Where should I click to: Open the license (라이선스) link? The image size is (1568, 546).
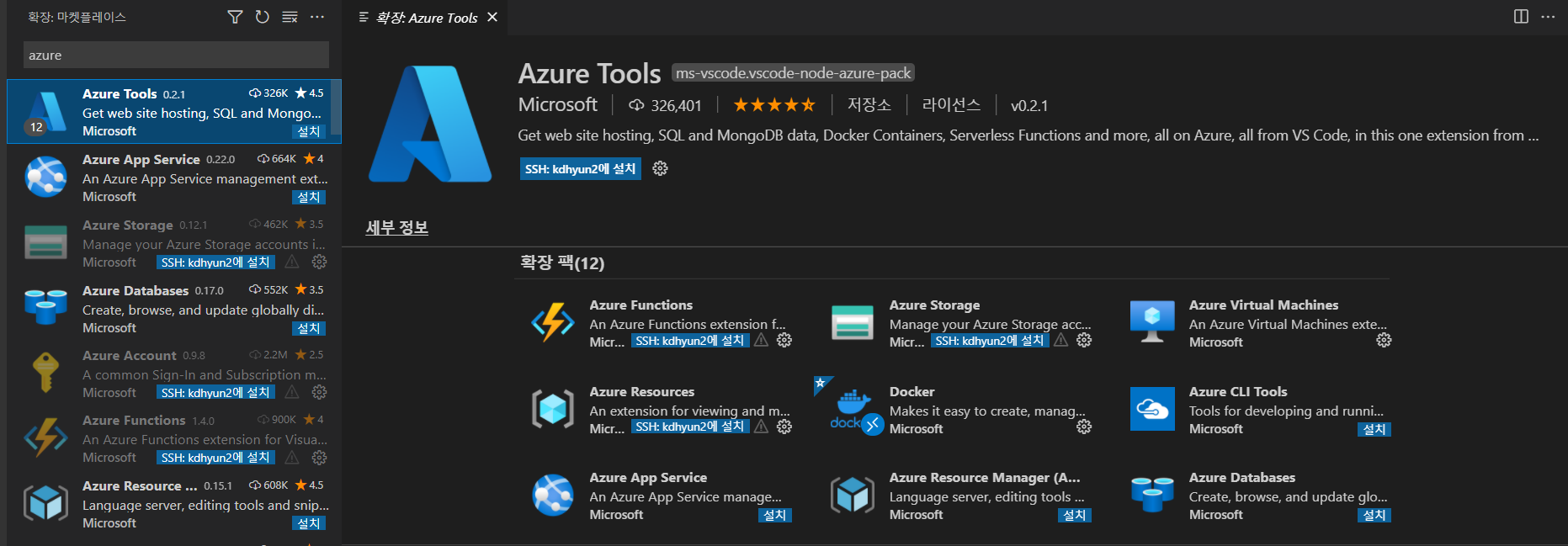951,105
